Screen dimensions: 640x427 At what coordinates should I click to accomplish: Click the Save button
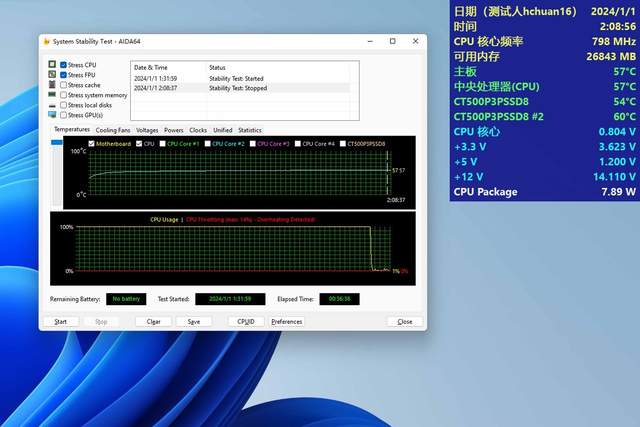pyautogui.click(x=193, y=322)
